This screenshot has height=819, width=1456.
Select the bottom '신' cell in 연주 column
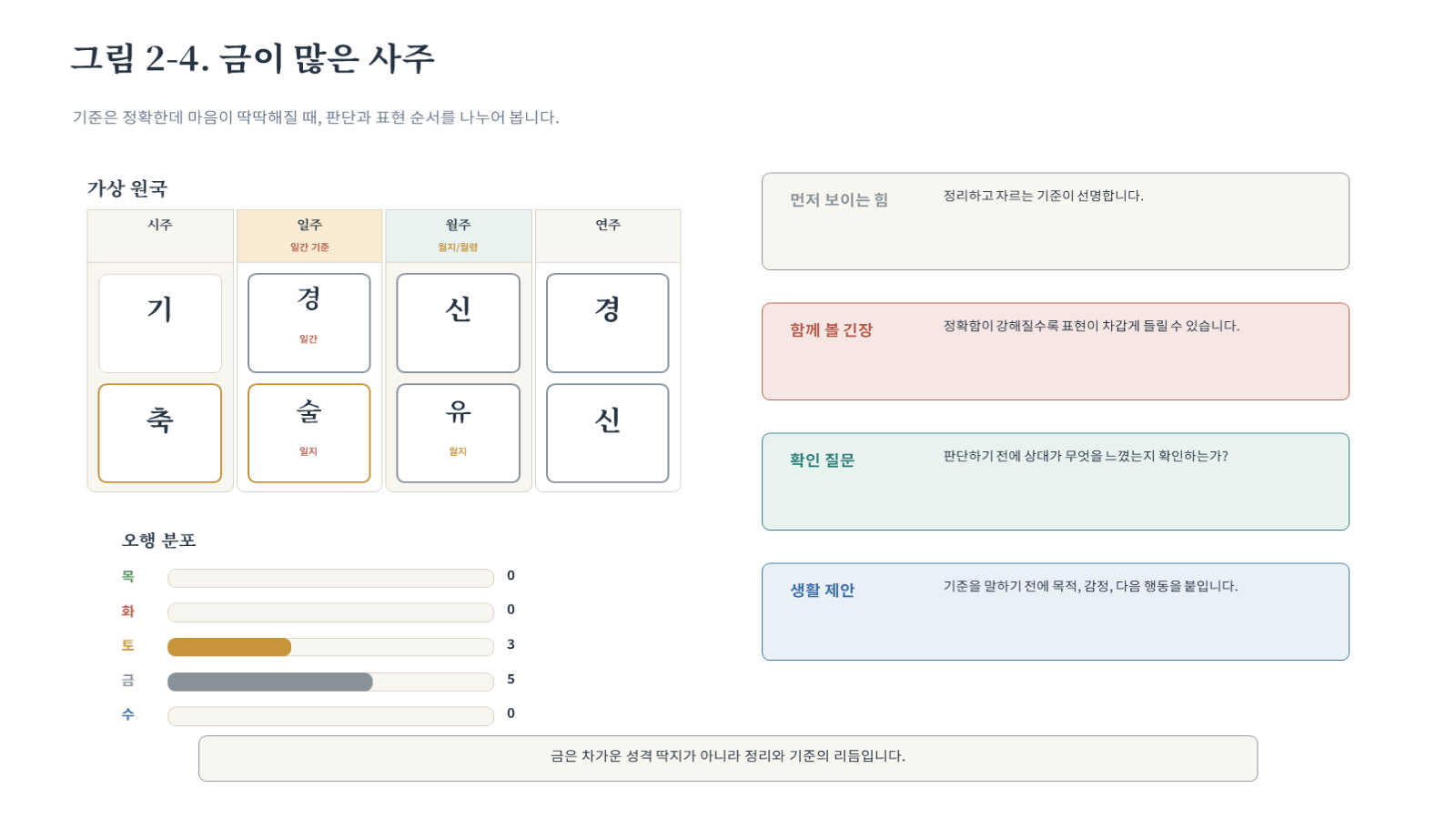tap(608, 433)
